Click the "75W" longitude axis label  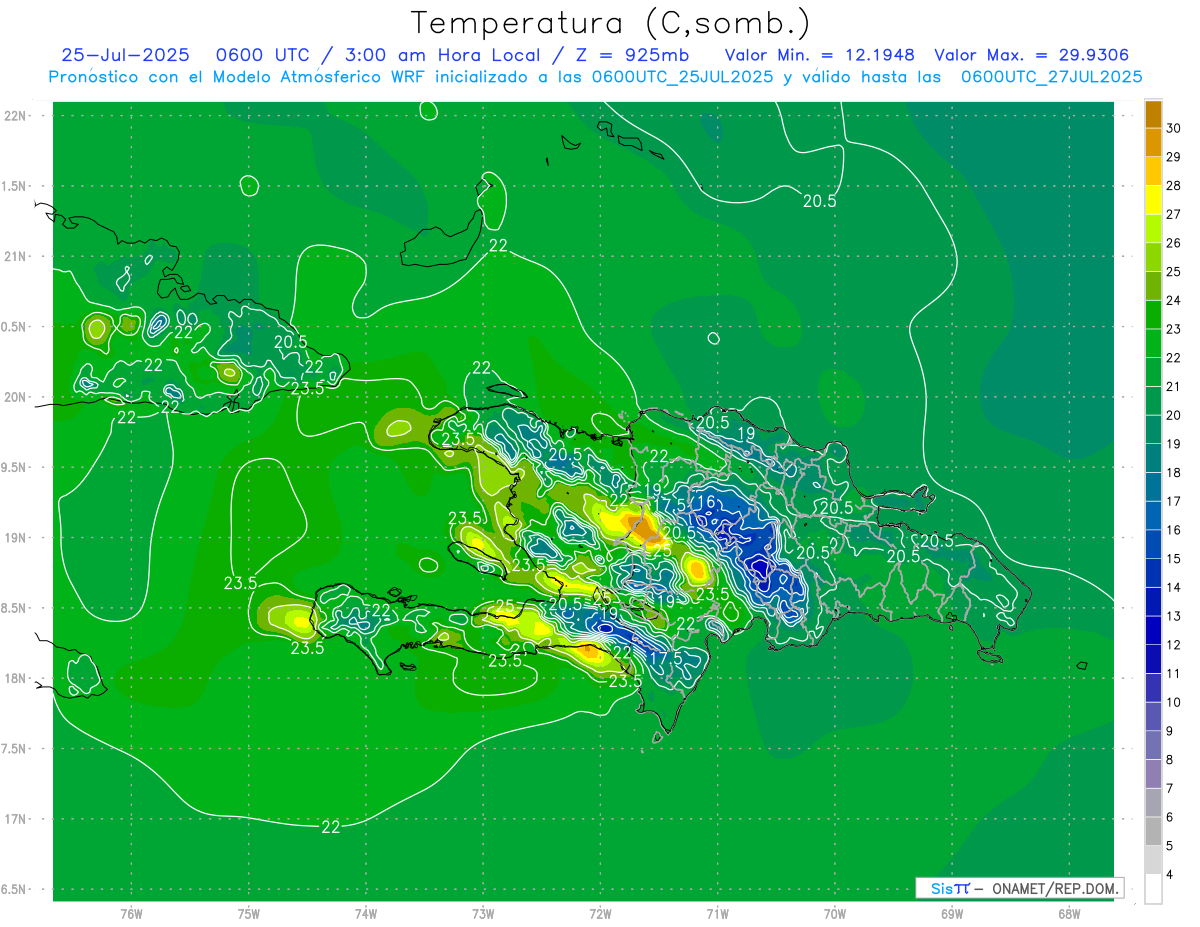pyautogui.click(x=248, y=914)
